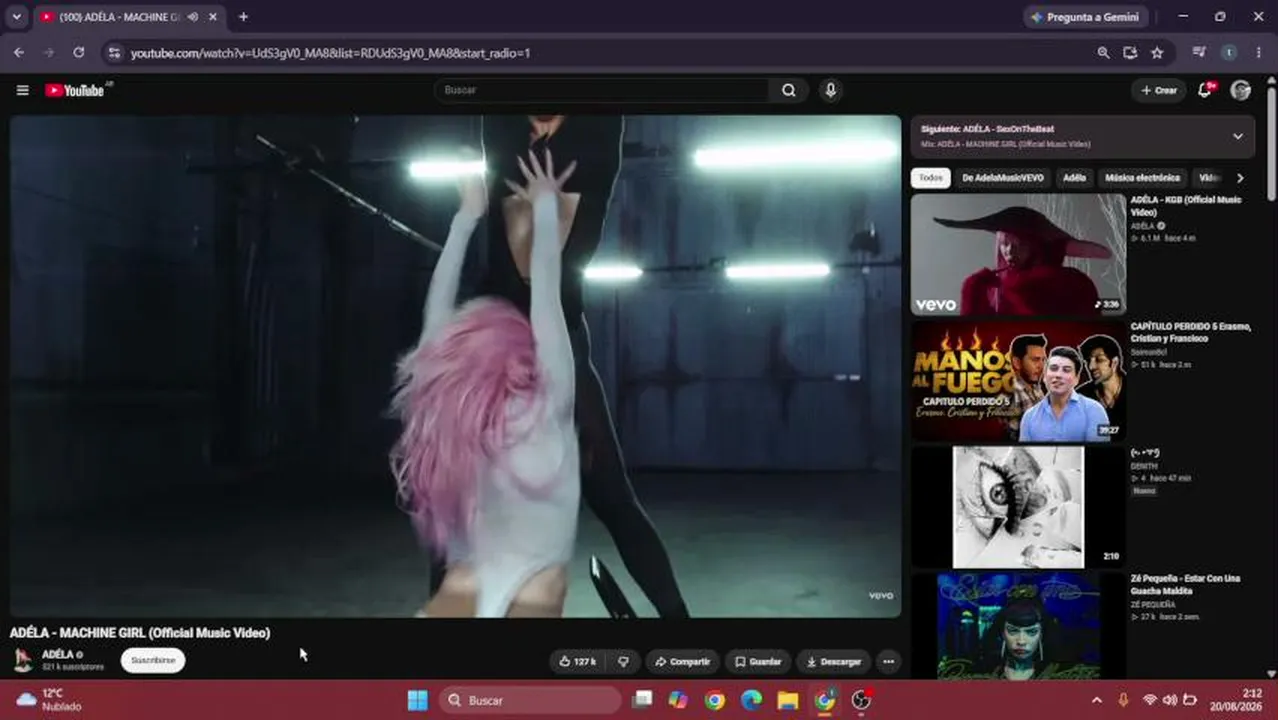Open Zé Pequeña - Estar Con Una title
Image resolution: width=1278 pixels, height=720 pixels.
click(x=1185, y=585)
